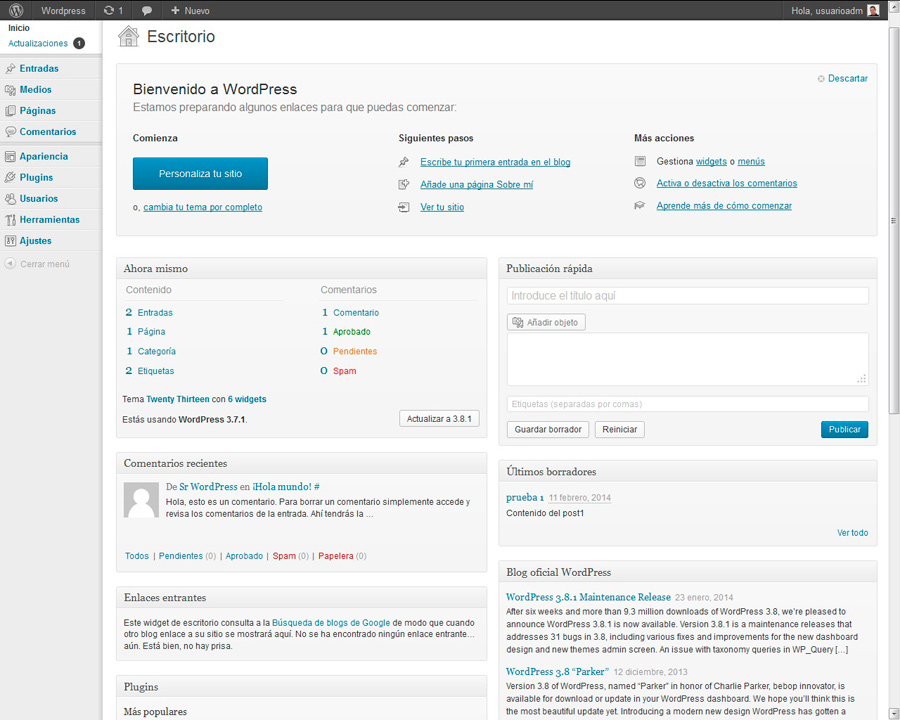
Task: Go to Actualizaciones submenu
Action: click(38, 44)
